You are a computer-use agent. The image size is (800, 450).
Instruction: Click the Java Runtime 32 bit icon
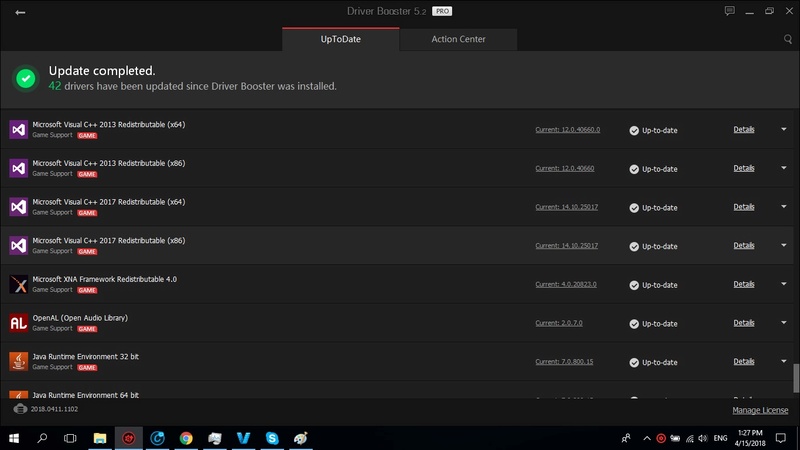[18, 361]
